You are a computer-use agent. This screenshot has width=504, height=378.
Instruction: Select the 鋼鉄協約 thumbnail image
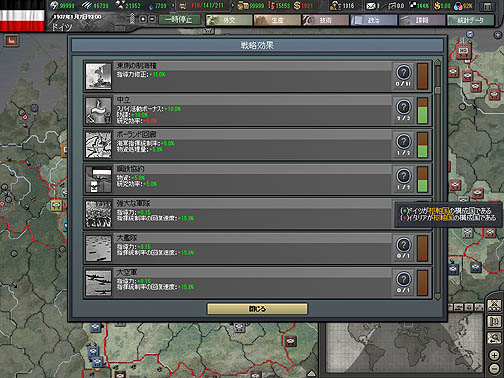click(98, 179)
